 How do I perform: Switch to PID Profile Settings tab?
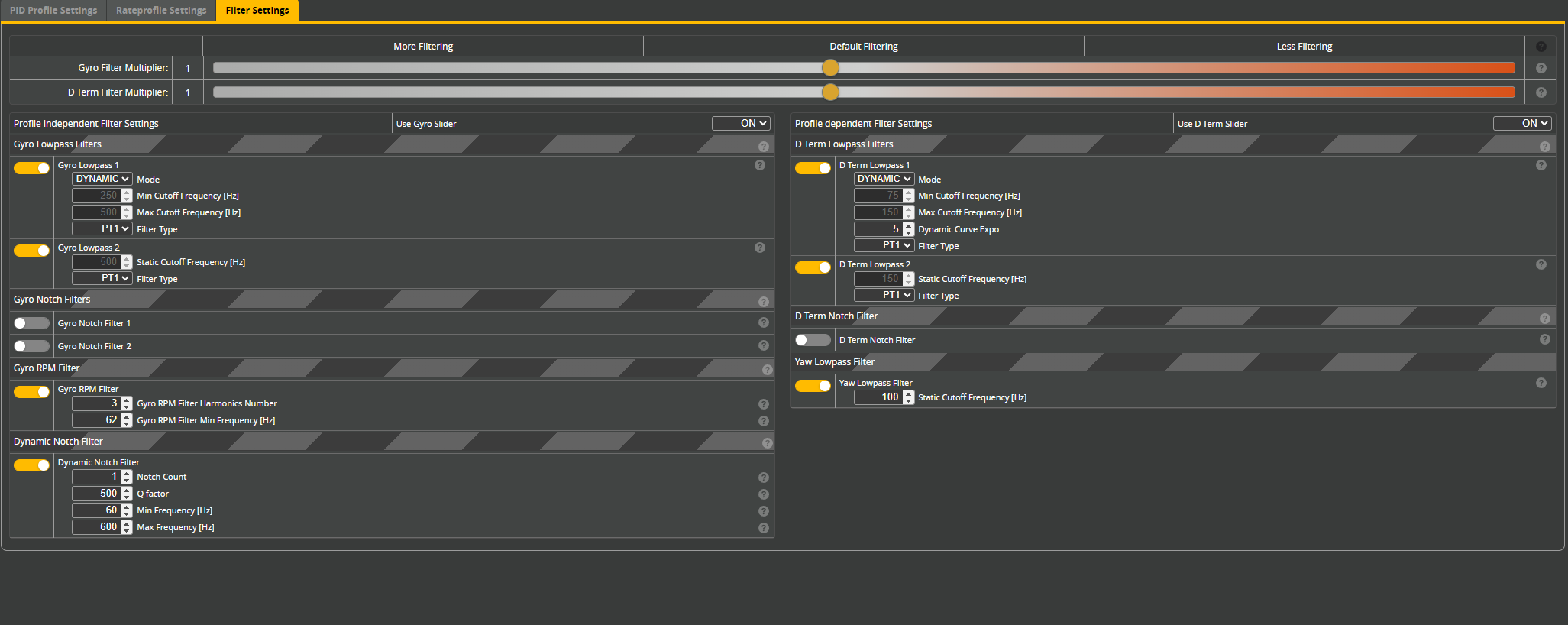click(x=53, y=11)
